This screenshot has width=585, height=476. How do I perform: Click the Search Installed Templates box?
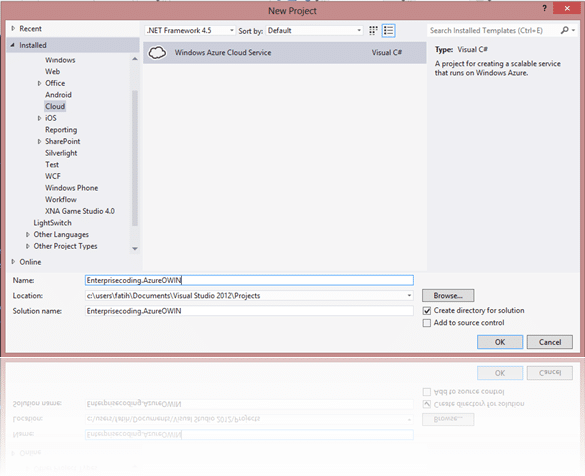pos(494,31)
